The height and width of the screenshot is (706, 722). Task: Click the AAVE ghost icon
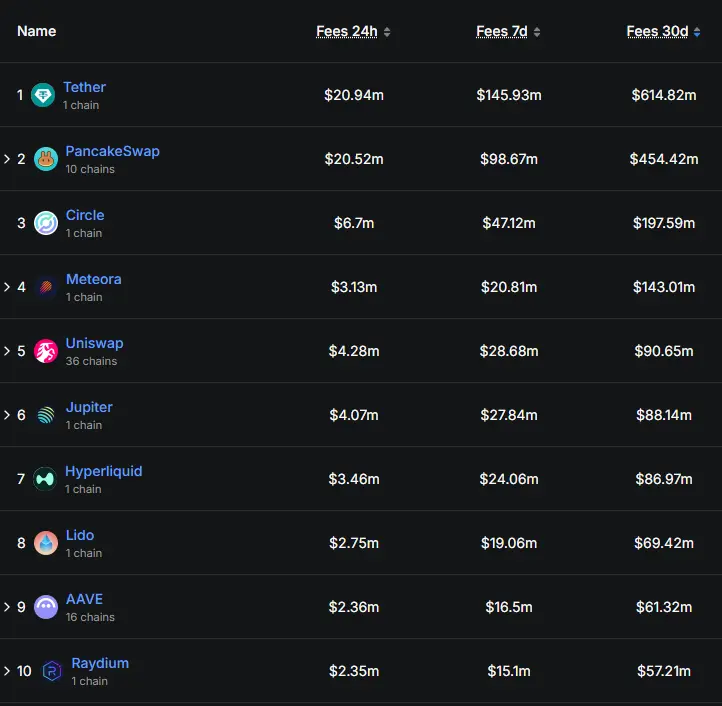click(x=46, y=607)
